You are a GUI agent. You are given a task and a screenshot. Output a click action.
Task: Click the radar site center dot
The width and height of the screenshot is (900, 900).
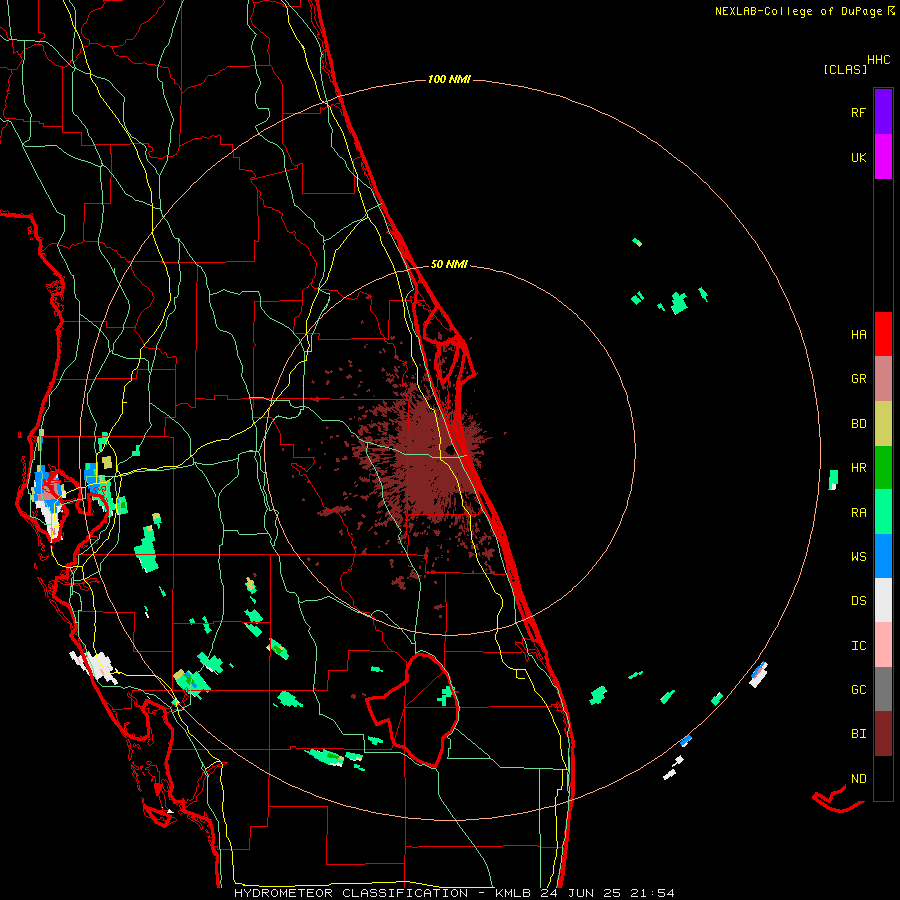tap(450, 450)
